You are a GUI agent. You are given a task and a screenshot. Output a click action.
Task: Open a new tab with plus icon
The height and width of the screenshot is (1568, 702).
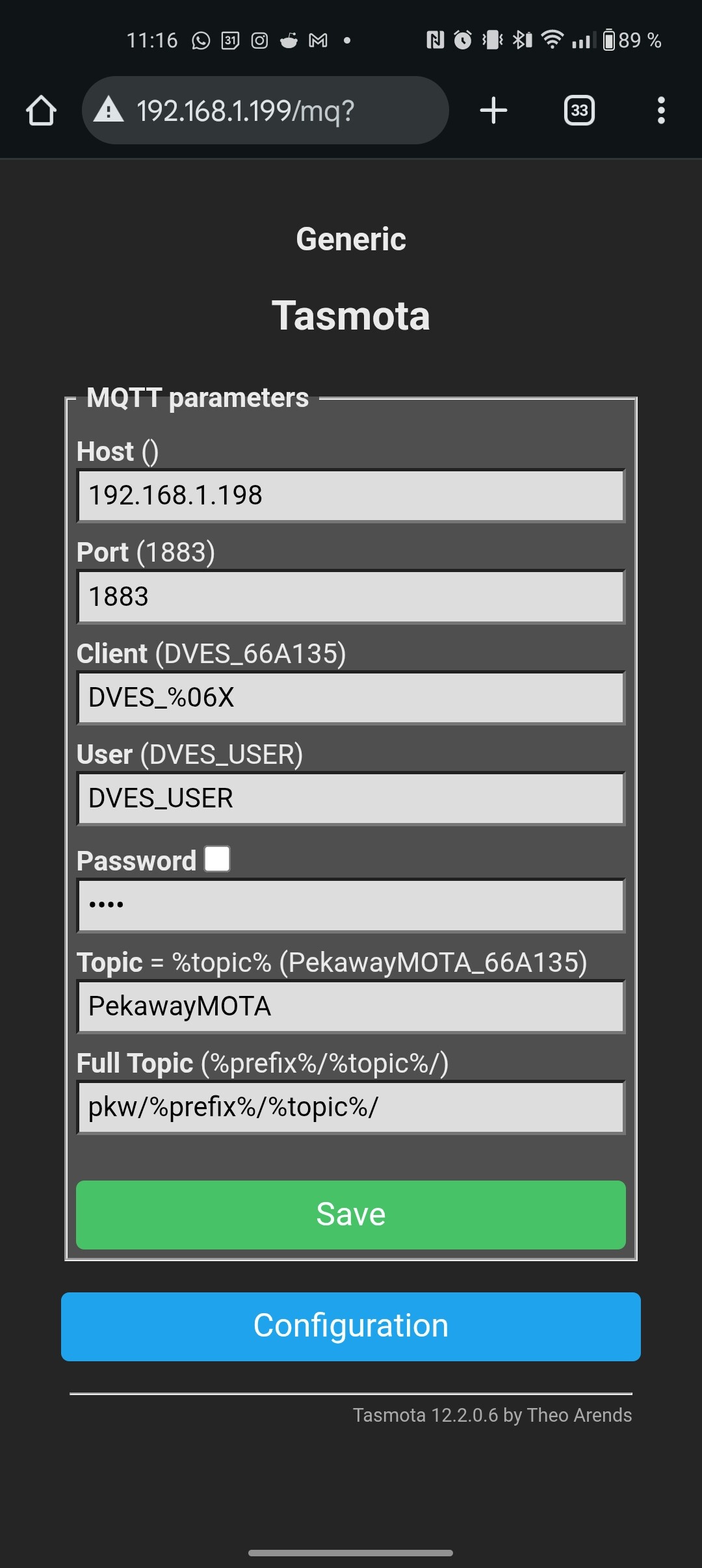[493, 110]
